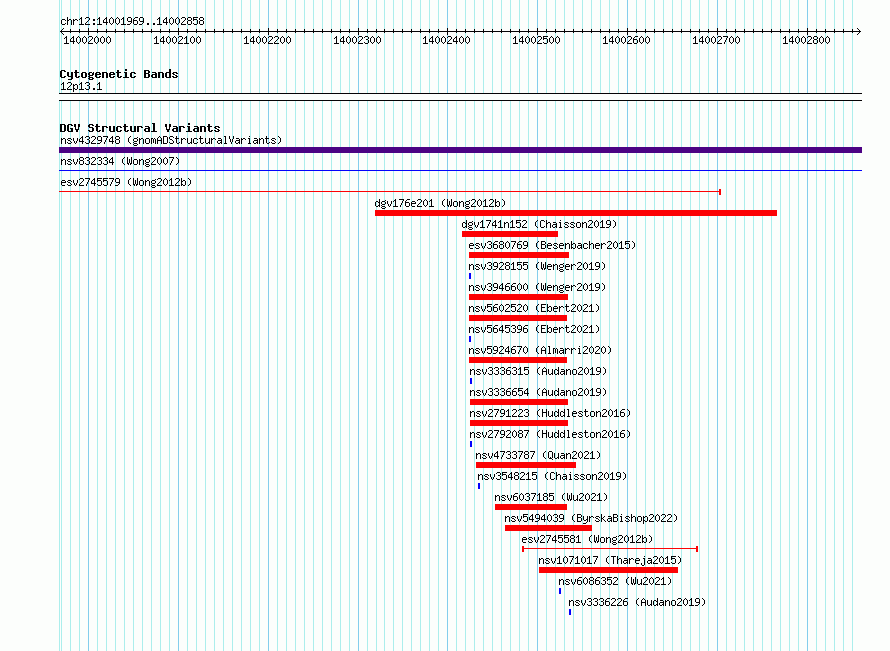Screen dimensions: 890x651
Task: Click the small blue marker under nsv3928155
Action: [x=470, y=276]
